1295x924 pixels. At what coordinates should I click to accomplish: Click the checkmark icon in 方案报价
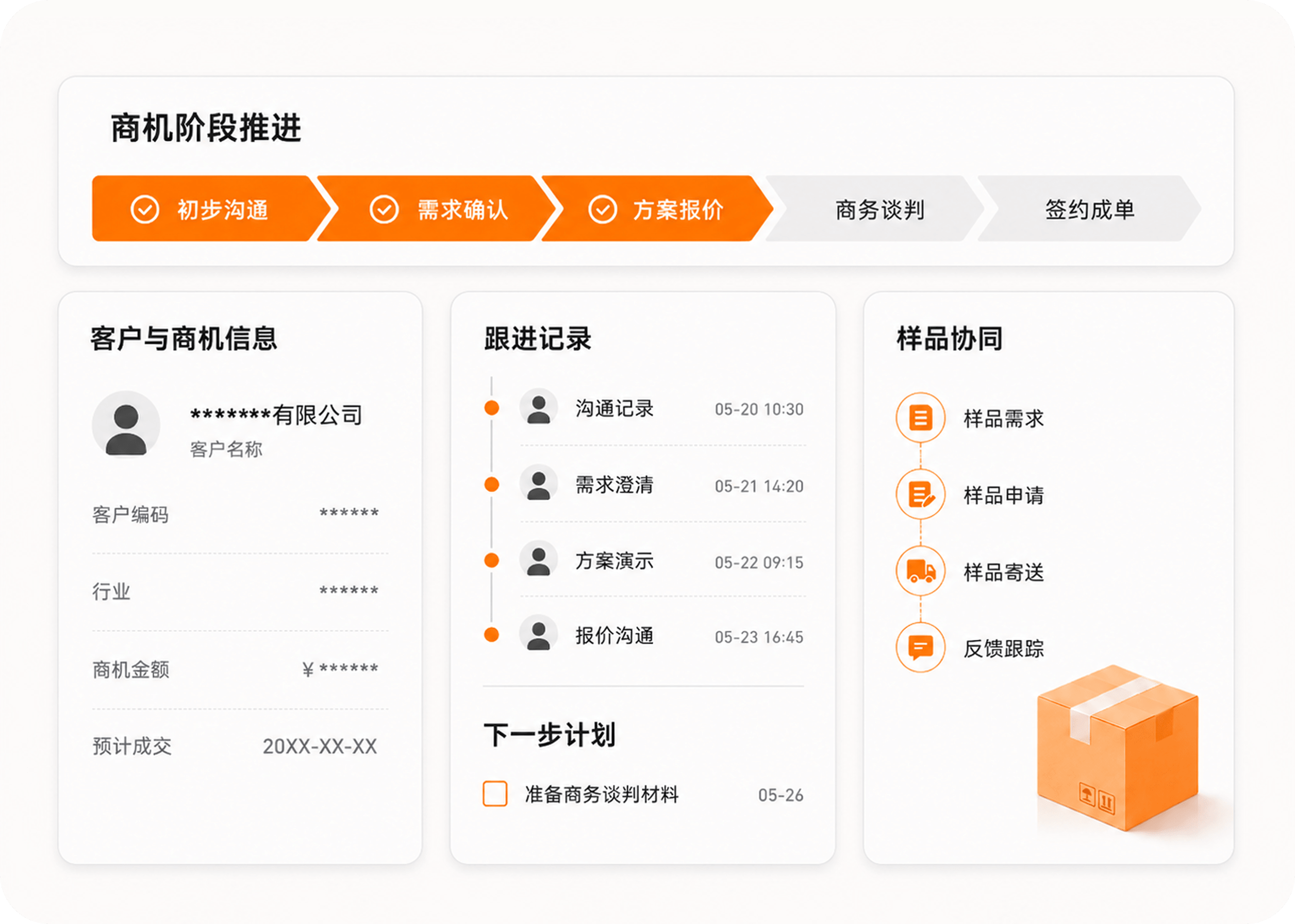[603, 209]
